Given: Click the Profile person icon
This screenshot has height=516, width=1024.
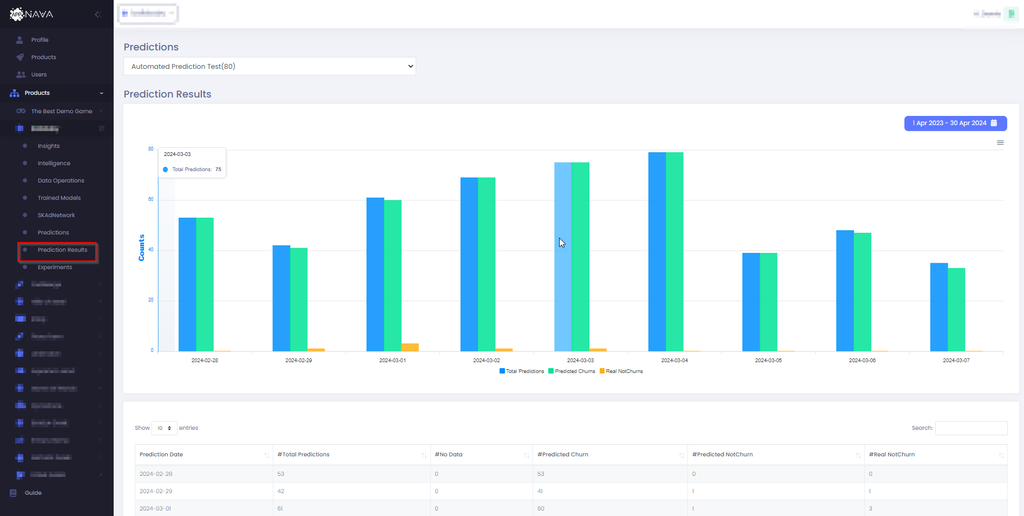Looking at the screenshot, I should point(20,40).
